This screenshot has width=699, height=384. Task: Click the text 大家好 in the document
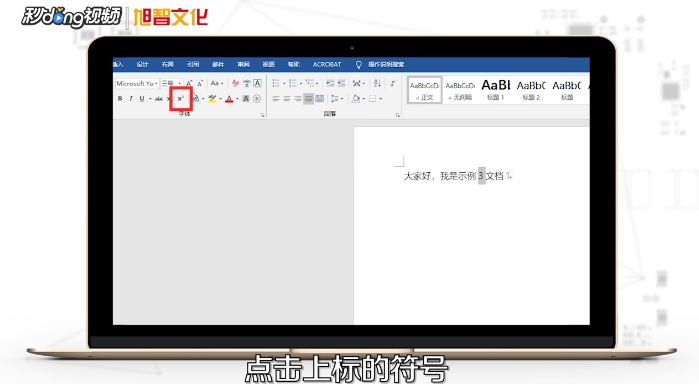tap(417, 176)
